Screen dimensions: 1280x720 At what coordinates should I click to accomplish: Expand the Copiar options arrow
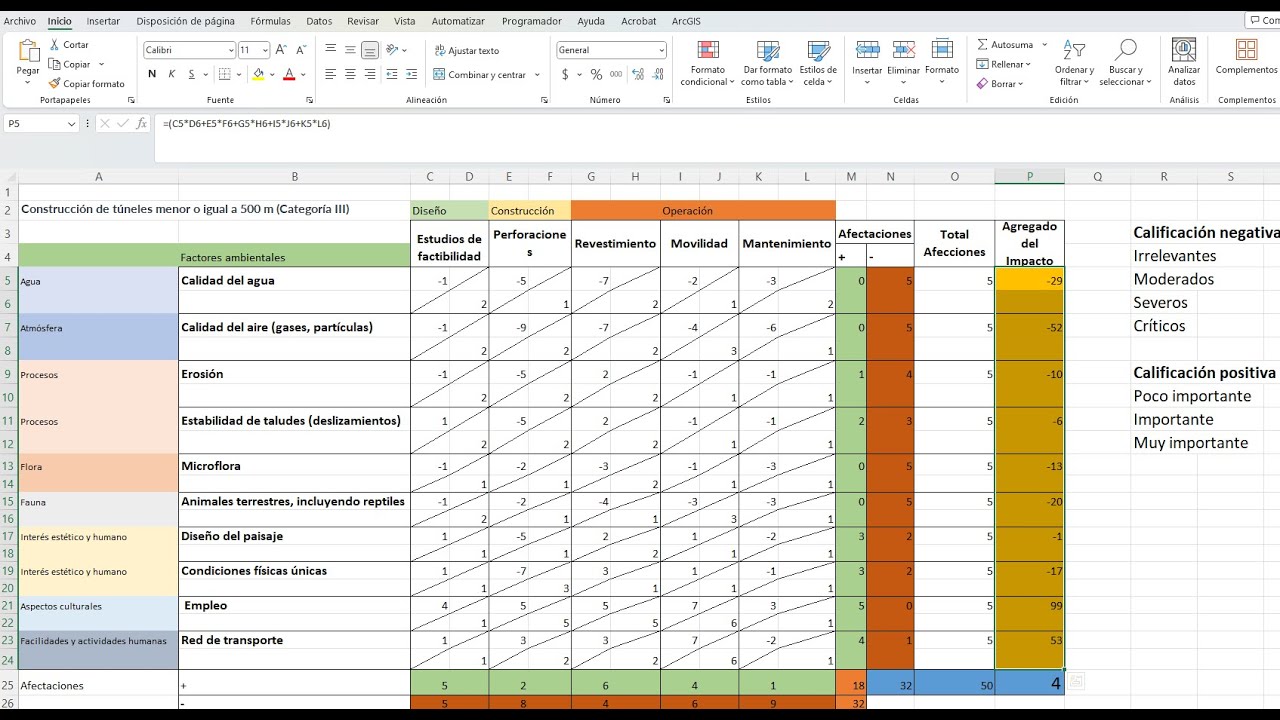coord(101,65)
